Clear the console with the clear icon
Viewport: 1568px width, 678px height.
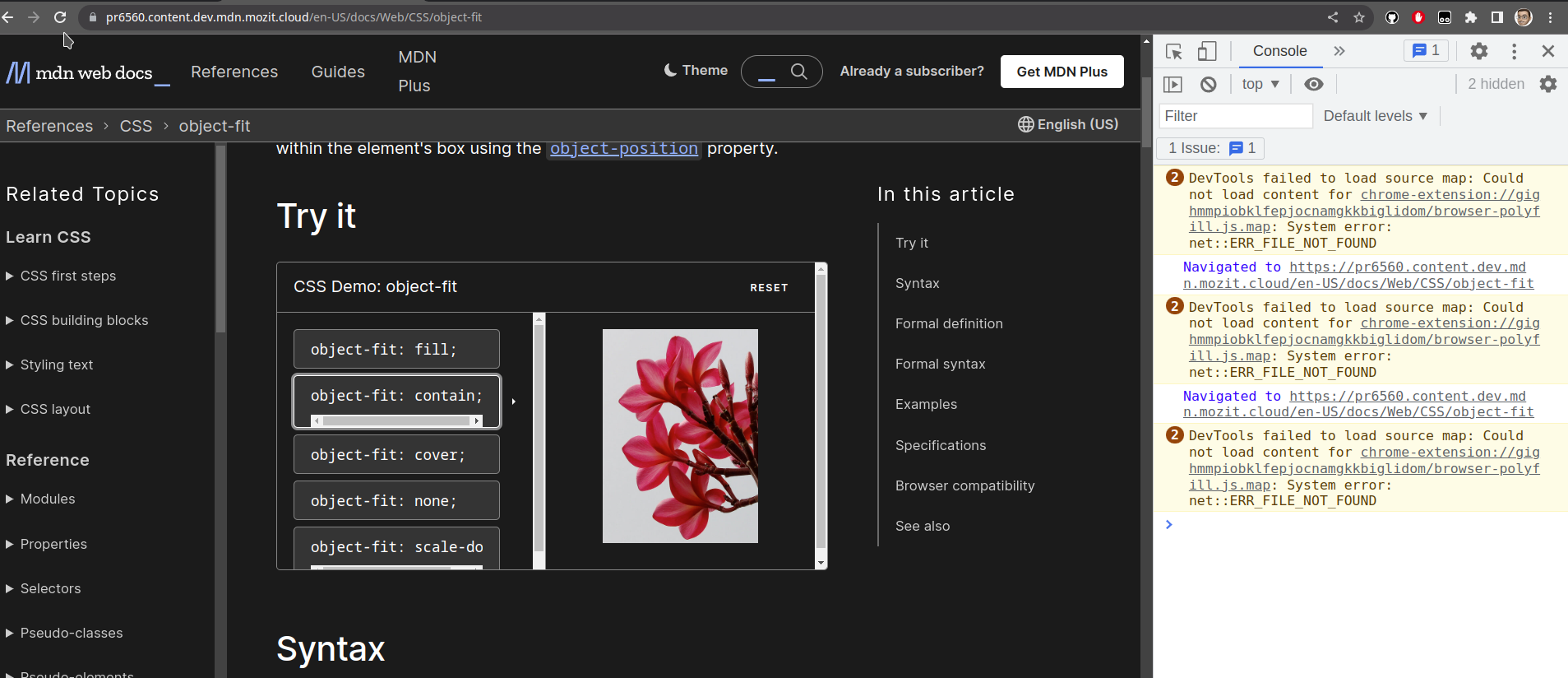click(x=1208, y=84)
